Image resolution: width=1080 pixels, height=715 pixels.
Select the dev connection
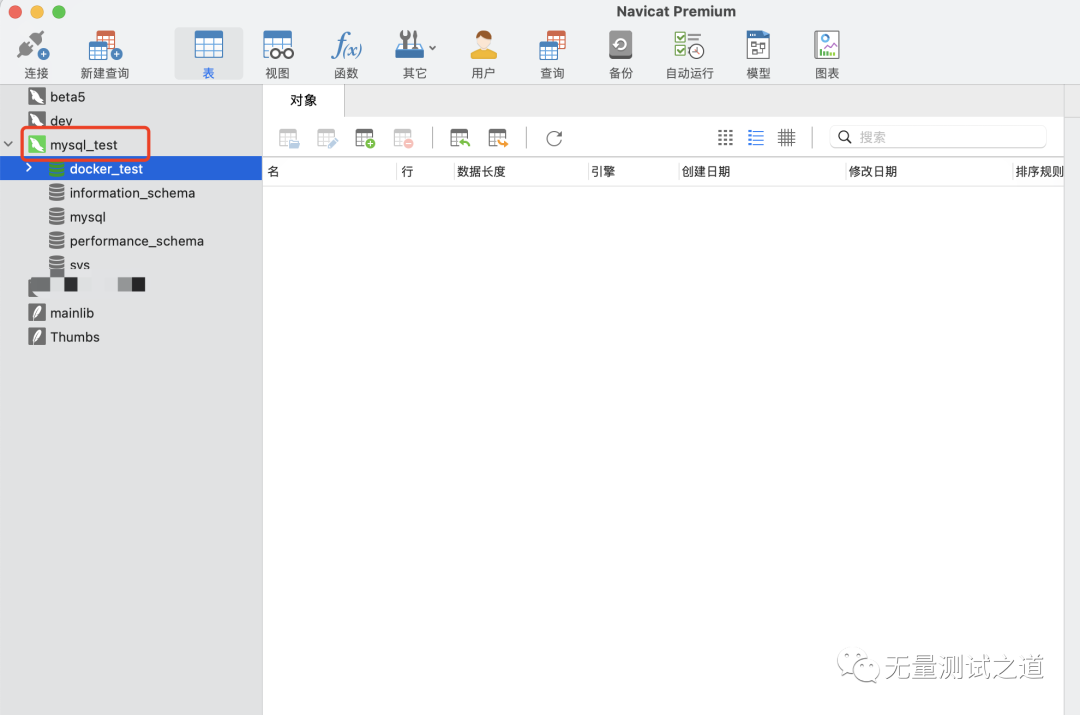(131, 119)
